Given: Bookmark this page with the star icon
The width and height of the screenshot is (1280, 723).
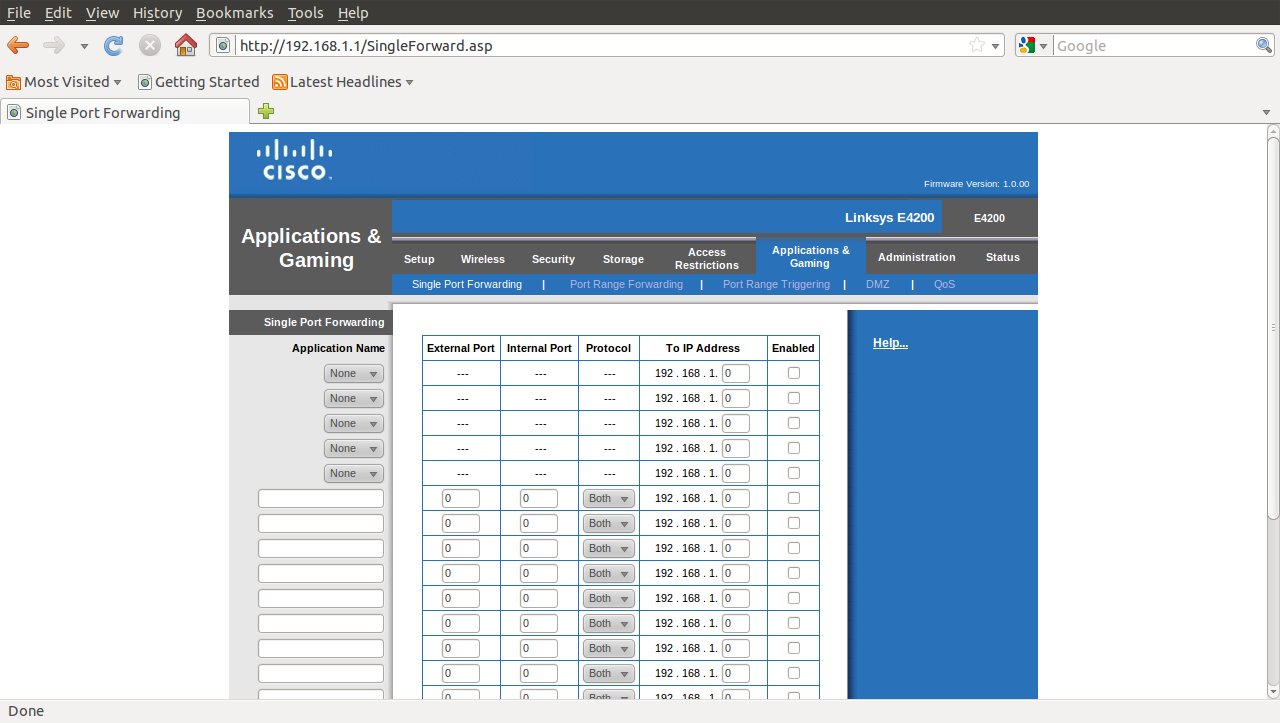Looking at the screenshot, I should 976,45.
